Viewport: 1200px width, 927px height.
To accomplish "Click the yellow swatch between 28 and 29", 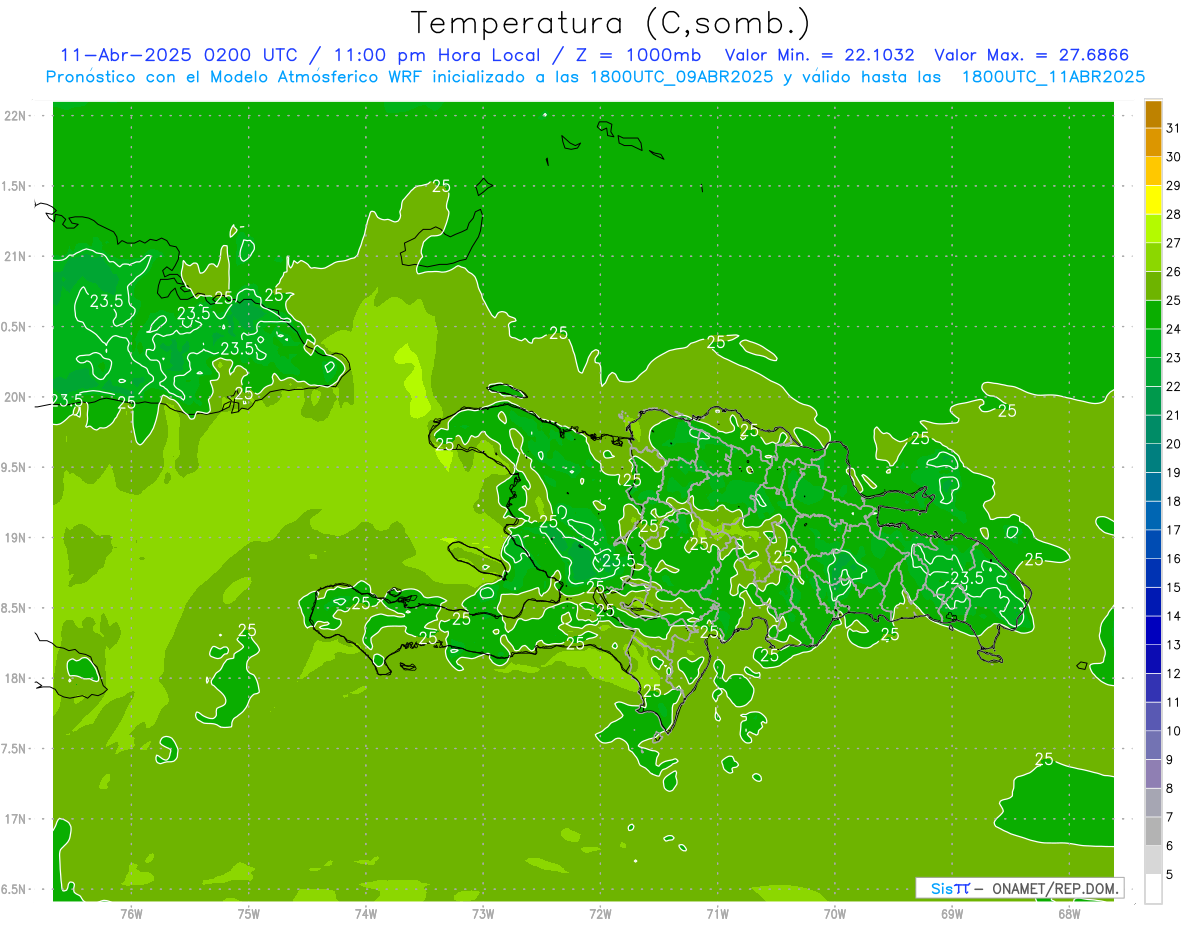I will (1153, 199).
